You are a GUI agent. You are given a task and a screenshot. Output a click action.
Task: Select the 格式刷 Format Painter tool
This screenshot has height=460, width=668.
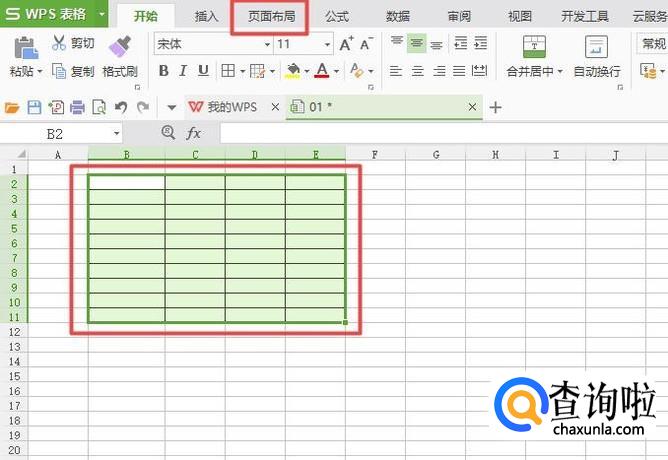tap(120, 46)
